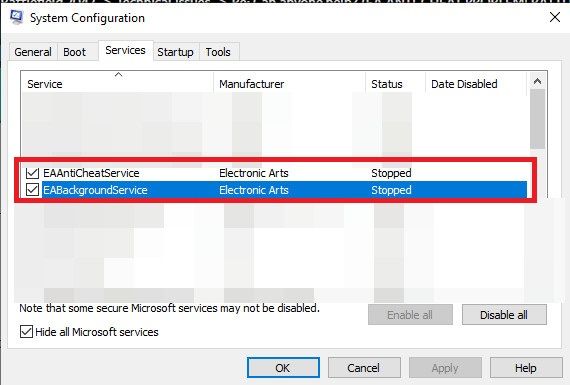Sort by the Status column header
The height and width of the screenshot is (385, 570).
pos(396,84)
